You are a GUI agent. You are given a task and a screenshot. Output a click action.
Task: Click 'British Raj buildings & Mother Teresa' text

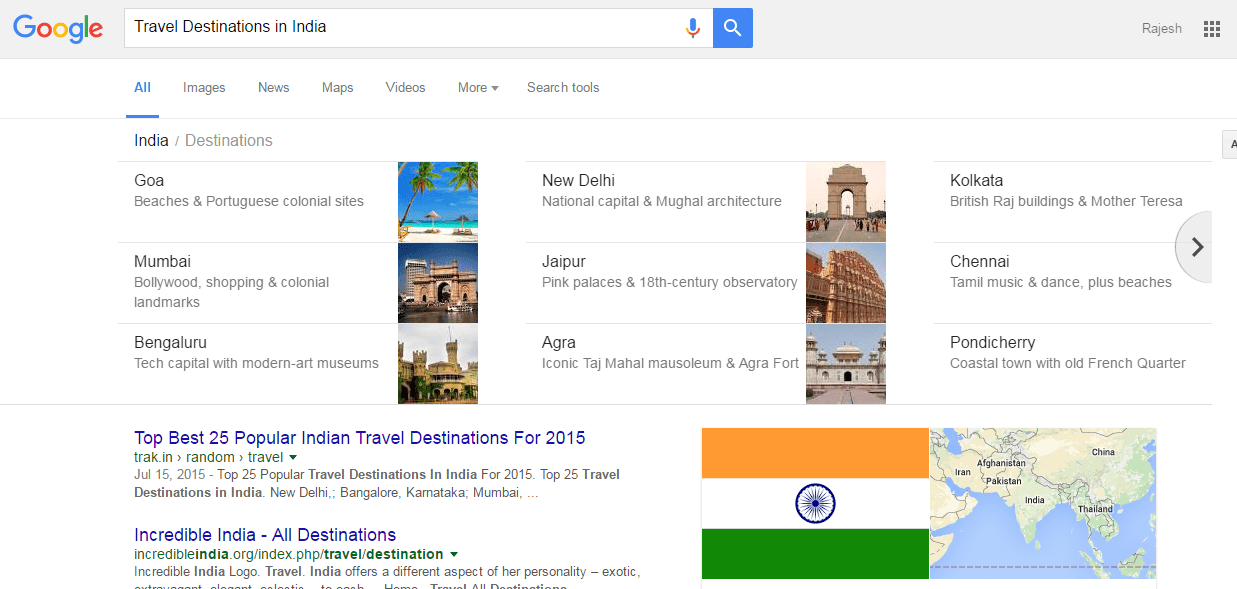(1066, 201)
